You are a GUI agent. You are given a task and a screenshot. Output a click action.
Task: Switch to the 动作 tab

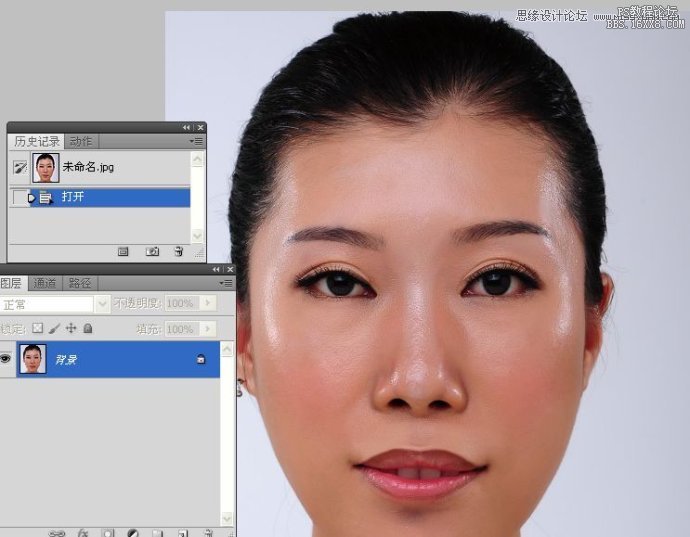click(81, 142)
